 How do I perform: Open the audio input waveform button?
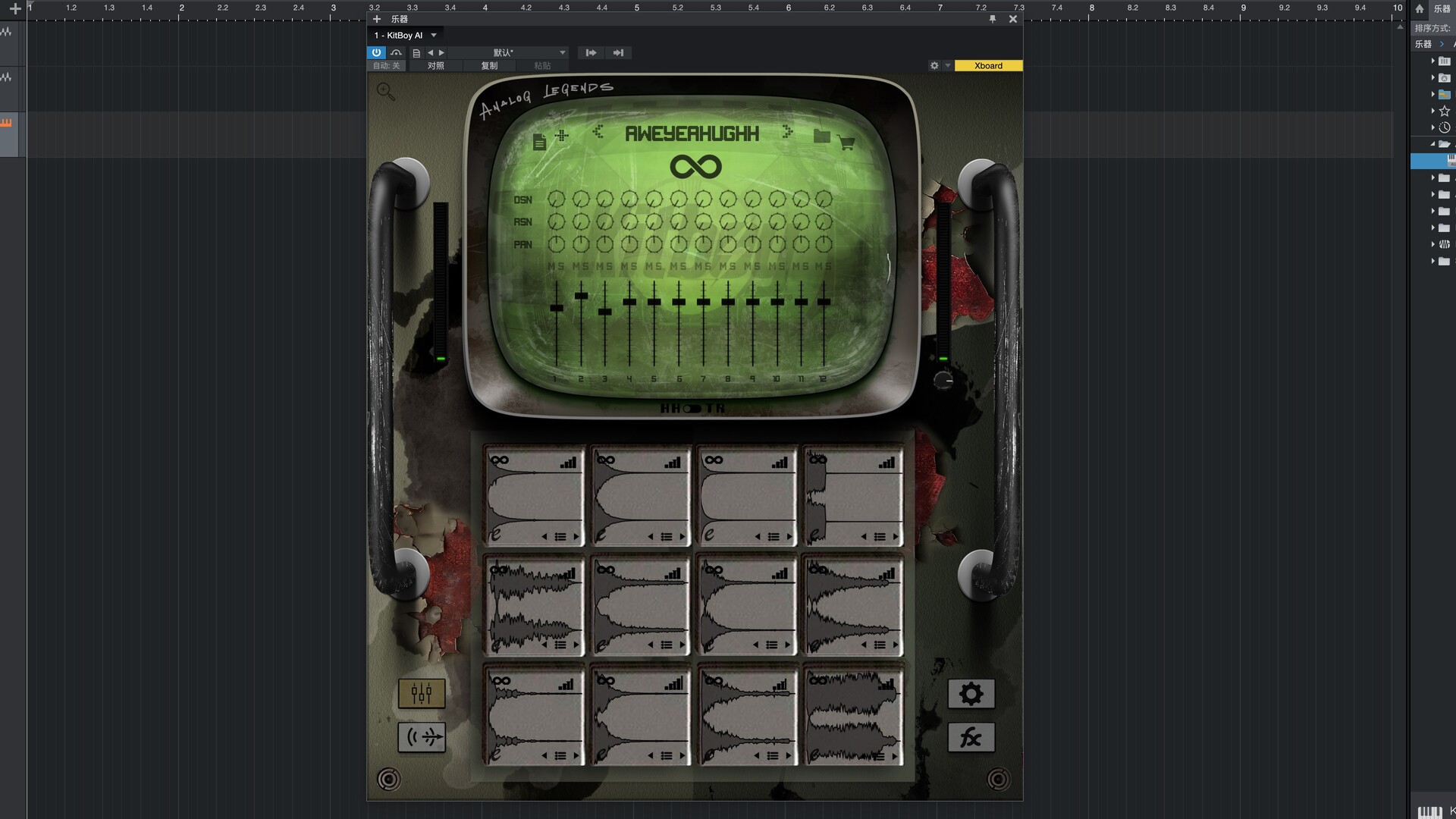click(422, 737)
